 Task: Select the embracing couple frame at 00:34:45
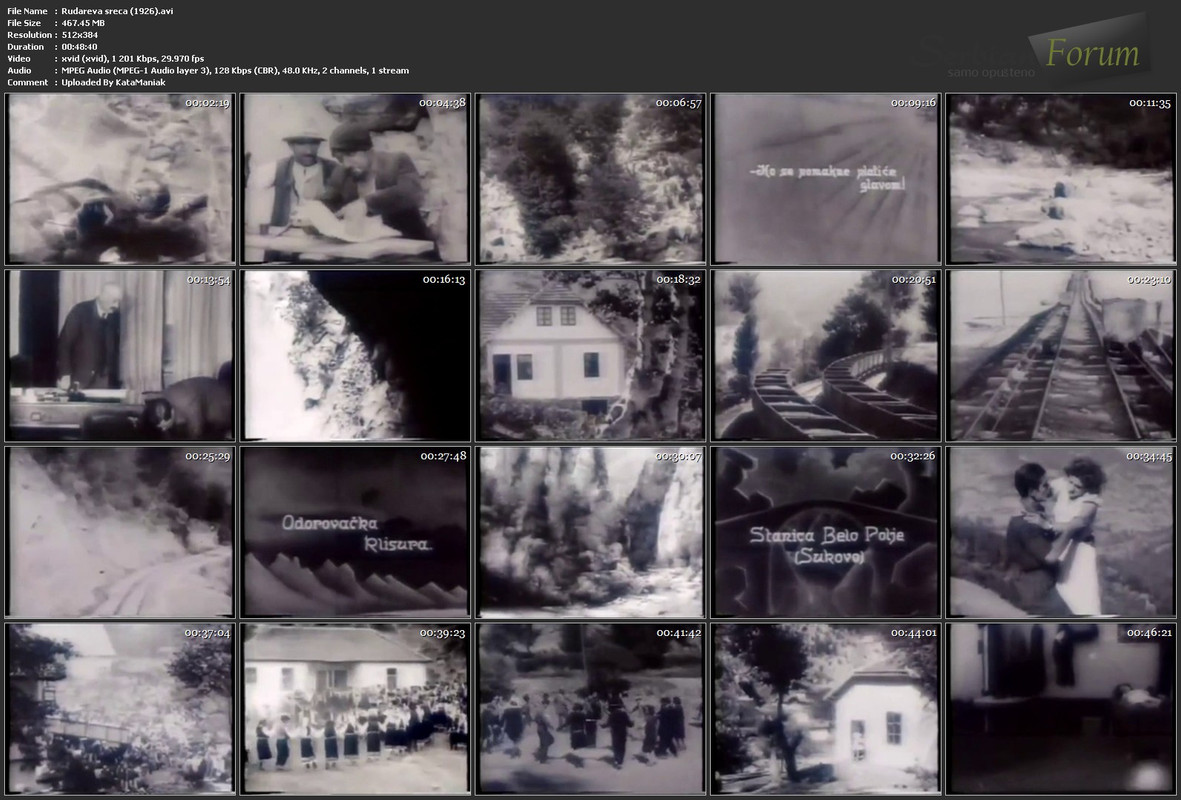(x=1061, y=532)
